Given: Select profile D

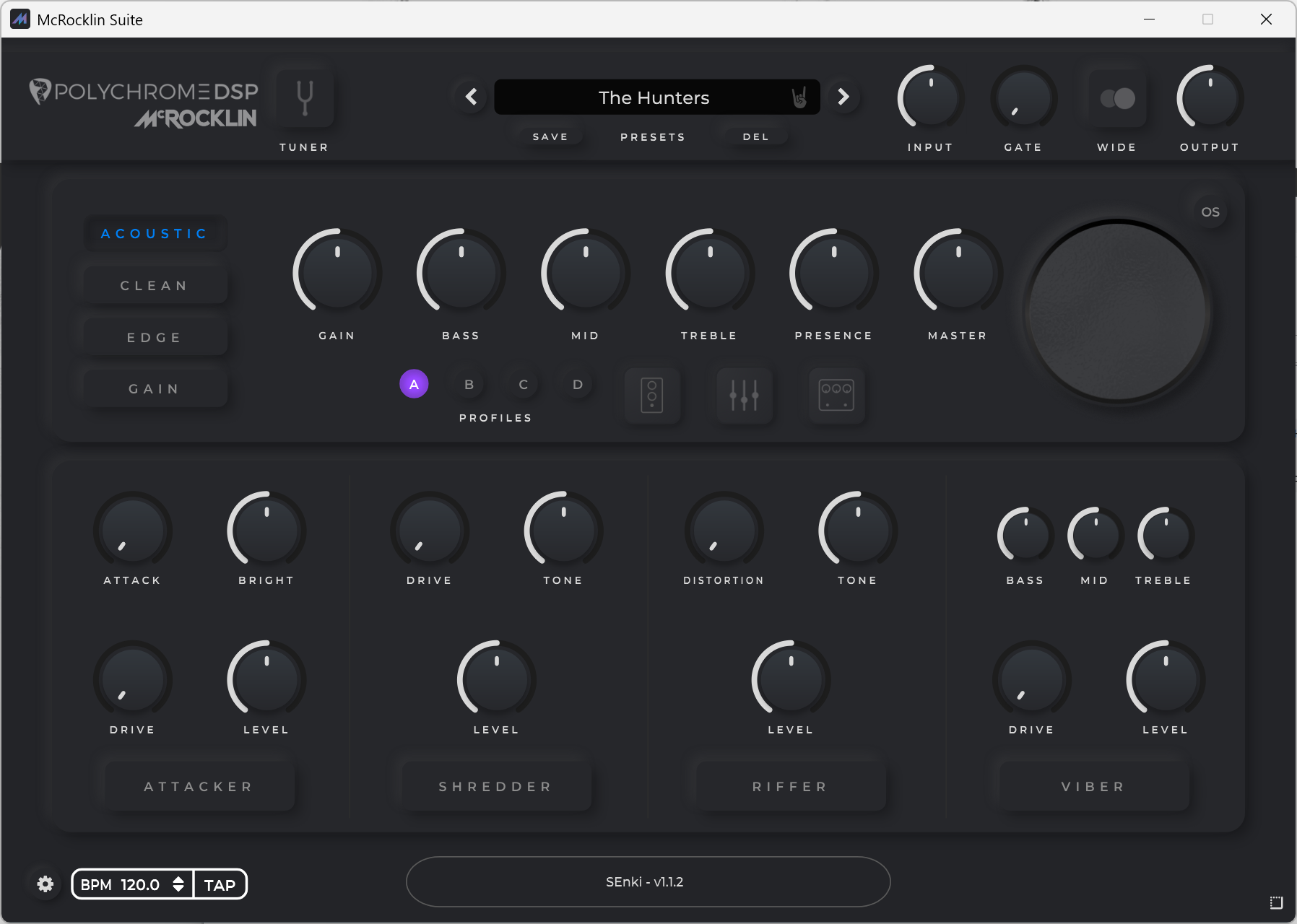Looking at the screenshot, I should point(577,384).
